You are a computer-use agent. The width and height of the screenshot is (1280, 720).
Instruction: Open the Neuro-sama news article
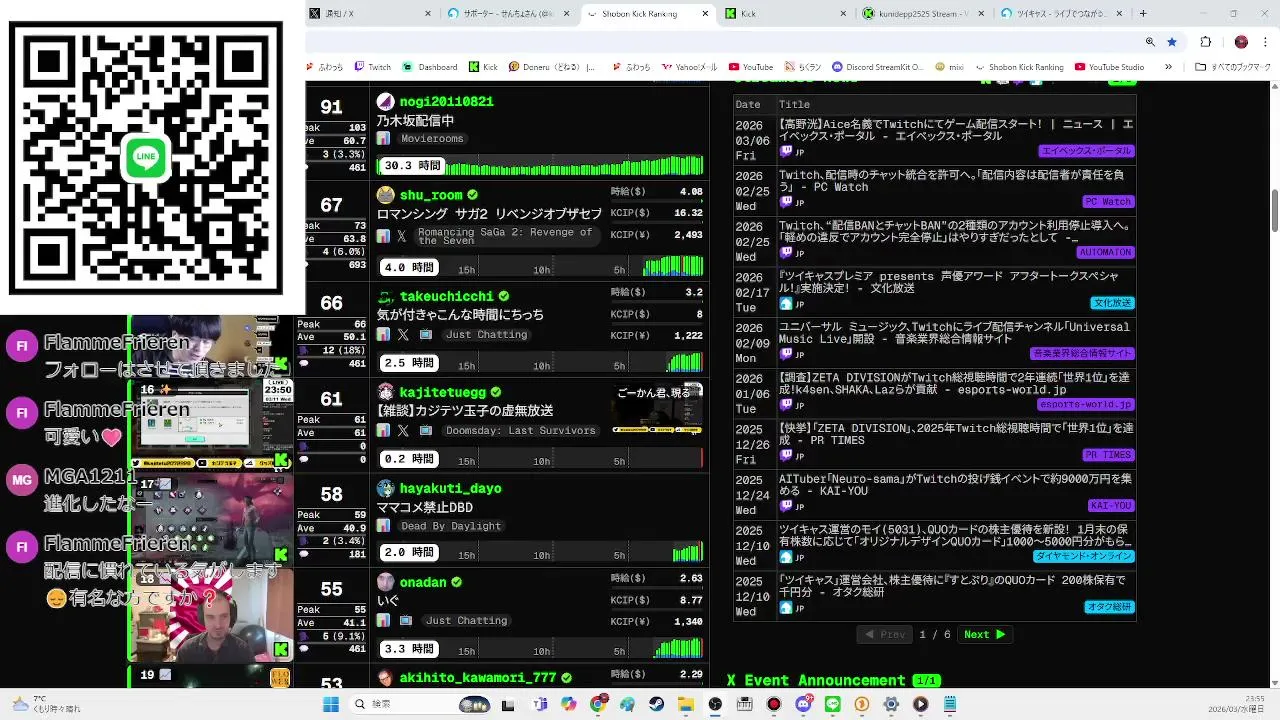click(955, 485)
